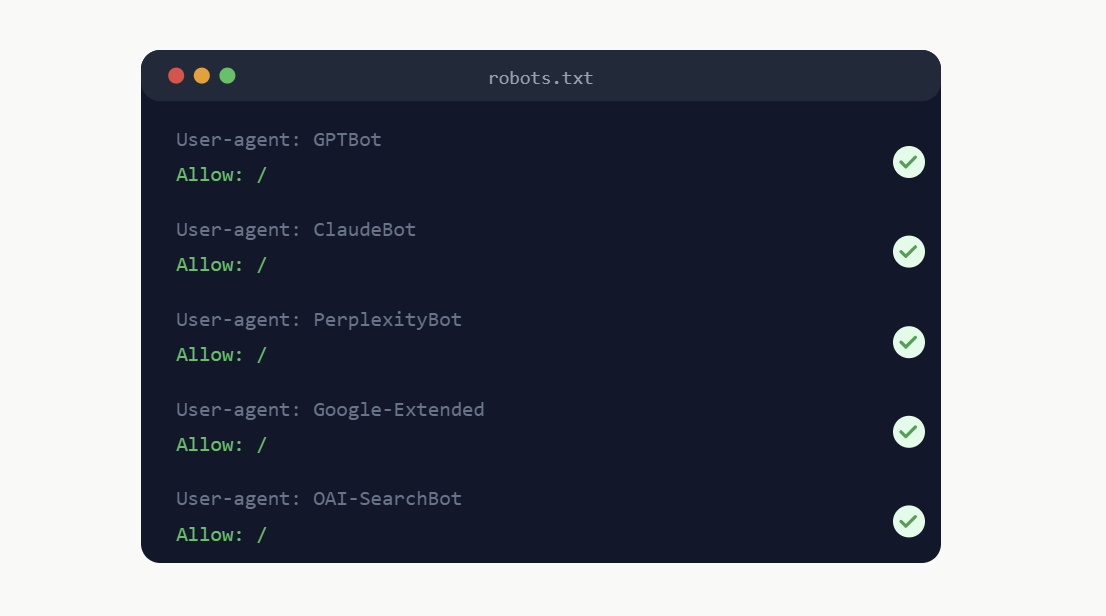Click the Allow: / line under Google-Extended
The height and width of the screenshot is (616, 1106).
tap(221, 445)
